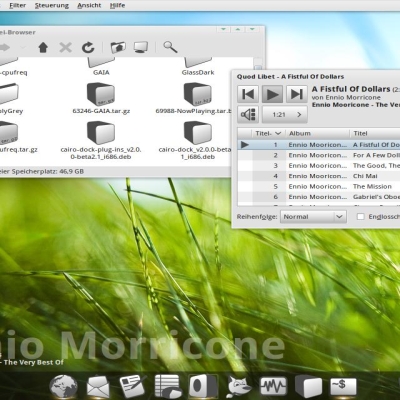Select the GlassDark folder

tap(198, 67)
